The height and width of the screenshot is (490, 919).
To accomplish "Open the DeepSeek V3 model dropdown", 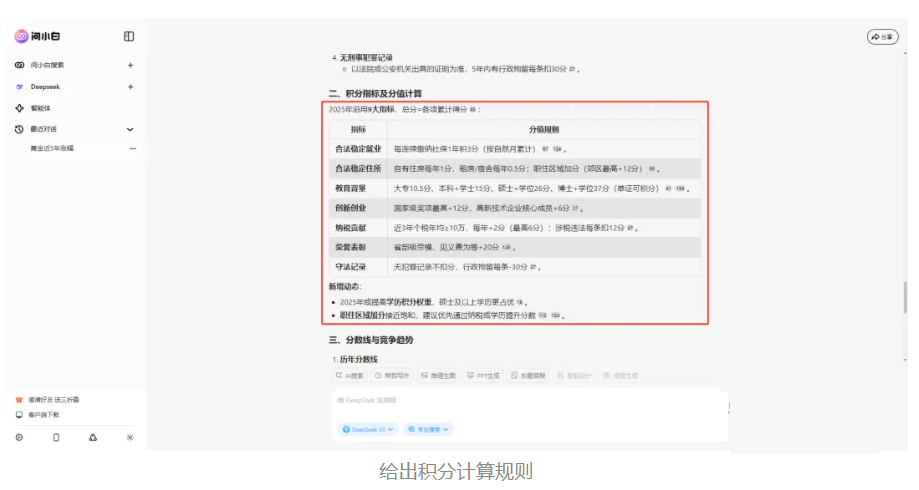I will click(368, 429).
